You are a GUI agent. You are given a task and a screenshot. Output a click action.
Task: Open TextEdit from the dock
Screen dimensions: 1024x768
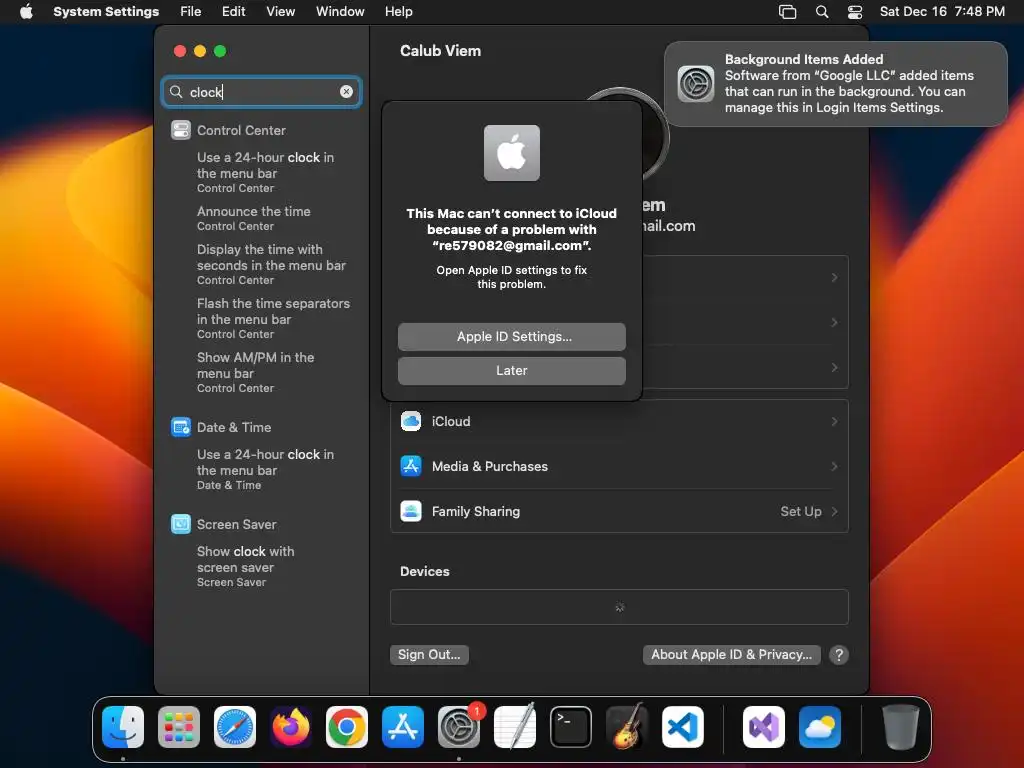click(x=515, y=727)
